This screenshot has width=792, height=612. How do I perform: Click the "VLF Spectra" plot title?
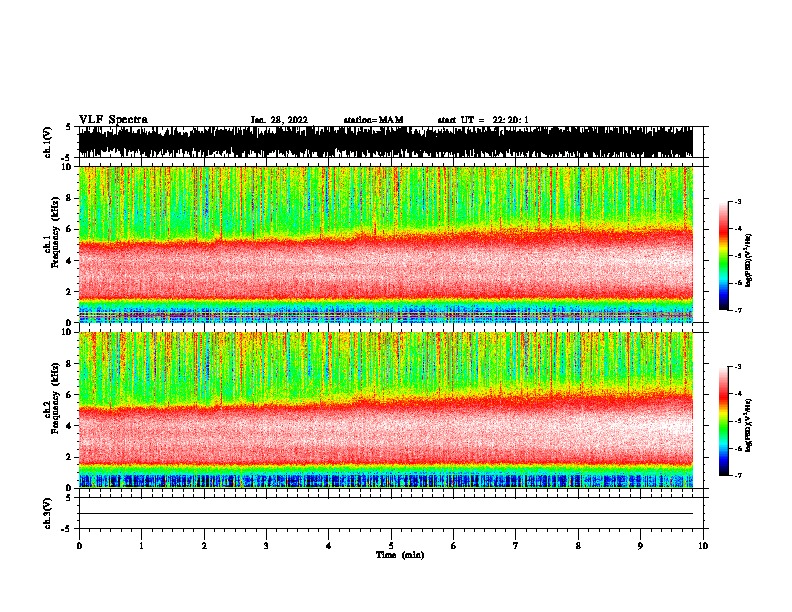113,120
